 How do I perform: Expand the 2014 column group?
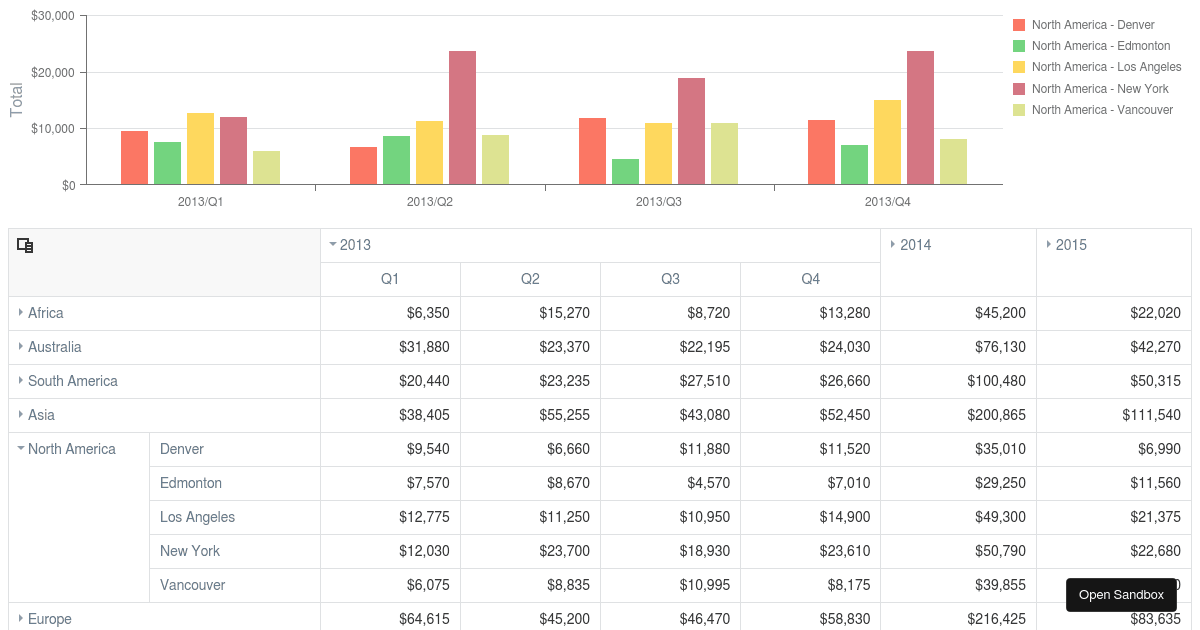(893, 244)
